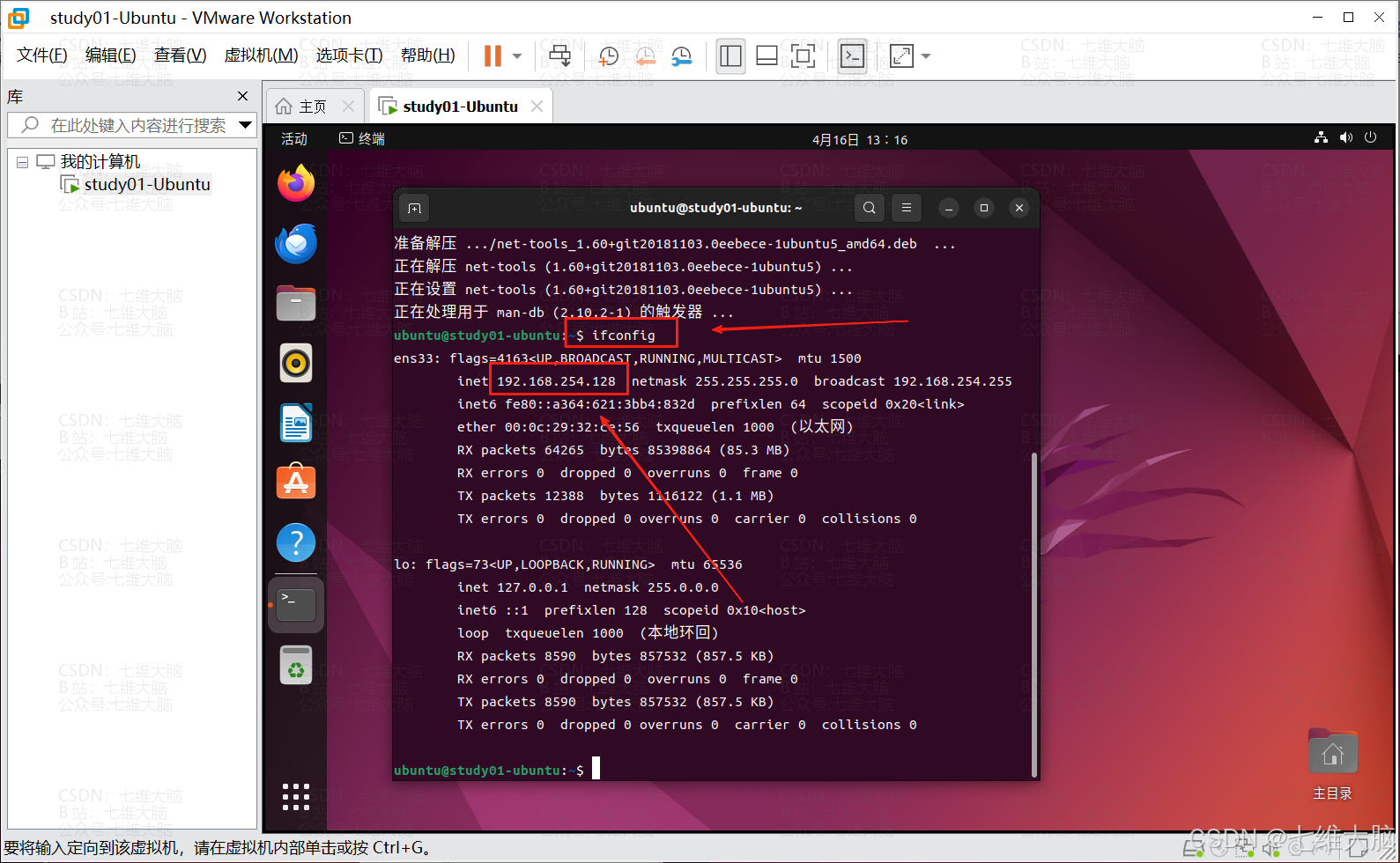Close the study01-Ubuntu tab
Image resolution: width=1400 pixels, height=863 pixels.
(537, 107)
